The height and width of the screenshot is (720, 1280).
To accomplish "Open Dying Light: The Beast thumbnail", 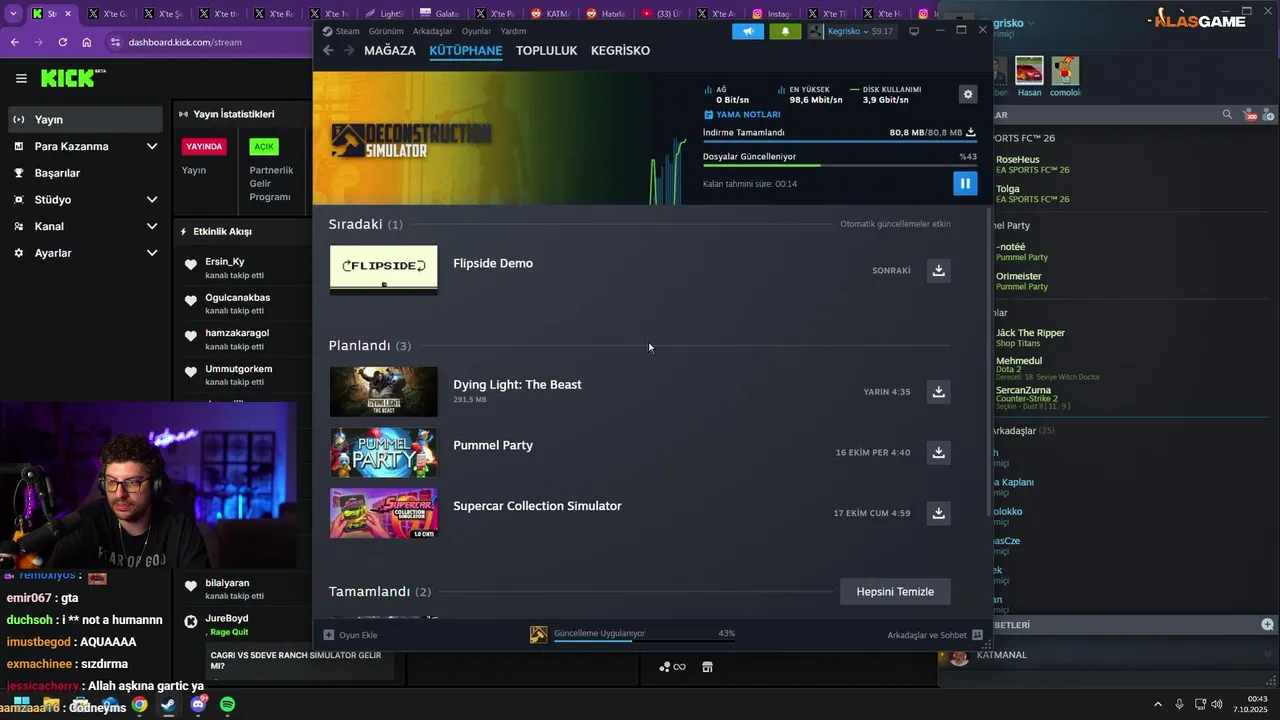I will tap(384, 392).
